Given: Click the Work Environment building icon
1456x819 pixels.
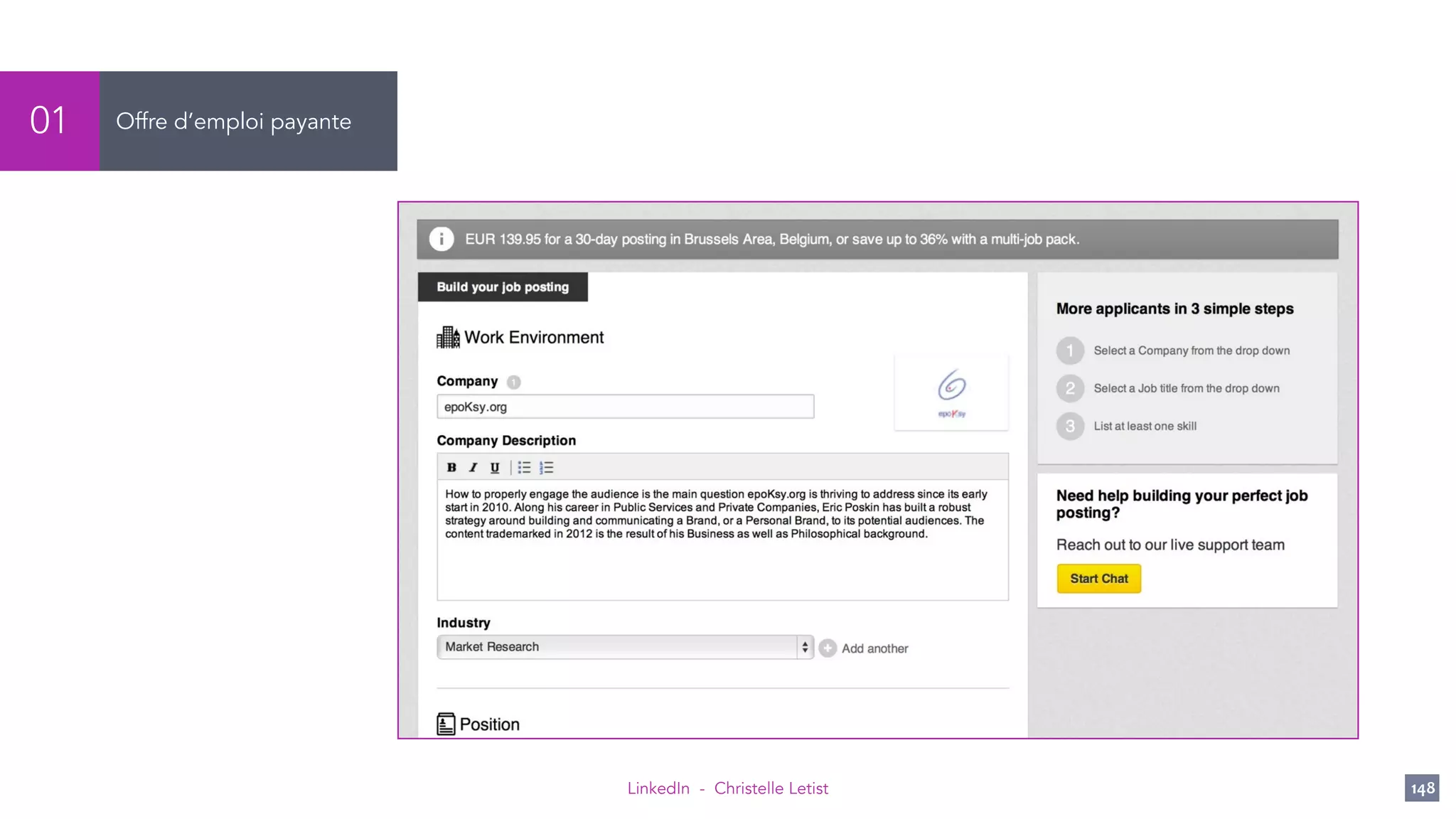Looking at the screenshot, I should pyautogui.click(x=448, y=337).
